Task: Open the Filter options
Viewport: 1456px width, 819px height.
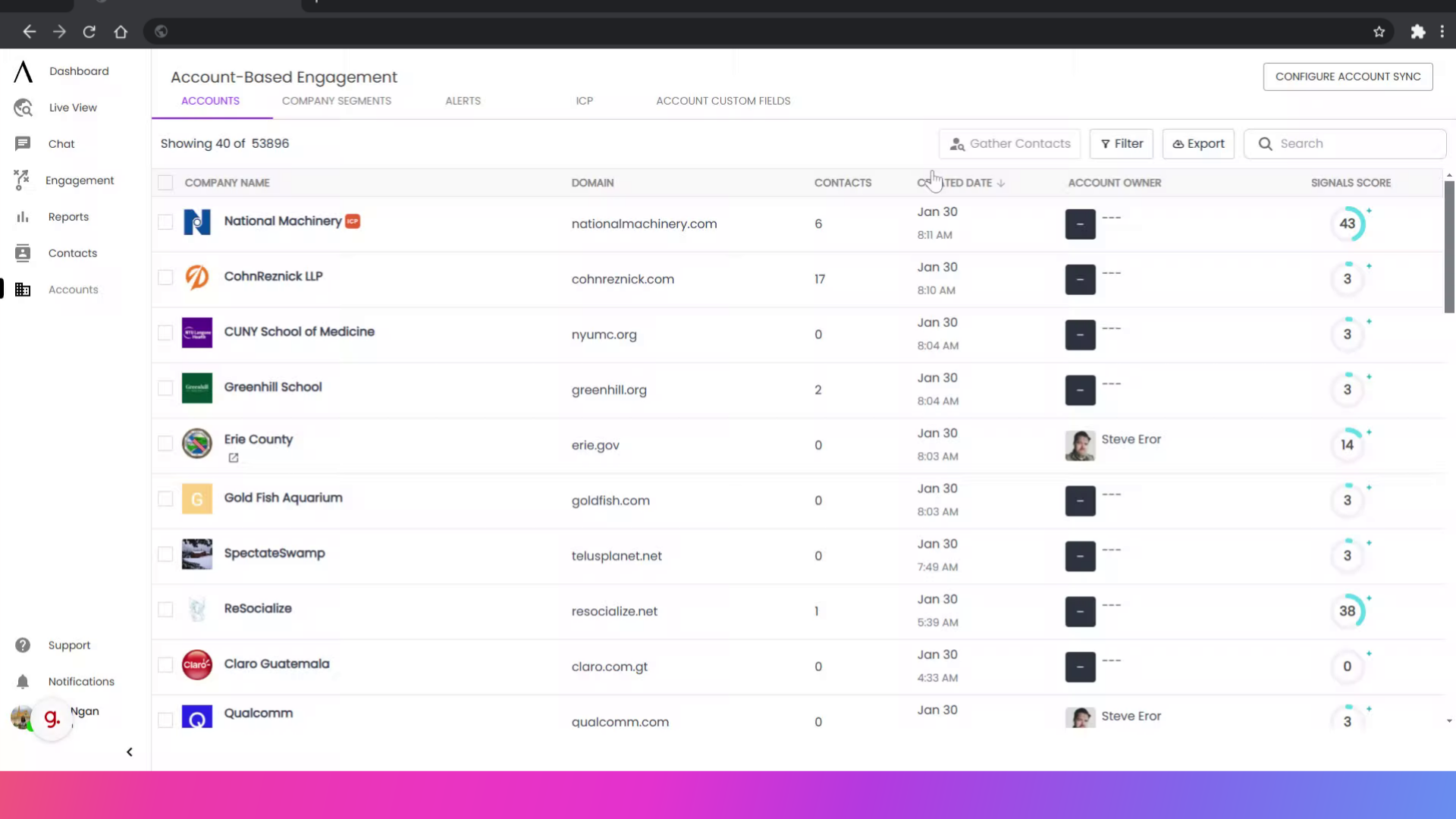Action: click(x=1121, y=143)
